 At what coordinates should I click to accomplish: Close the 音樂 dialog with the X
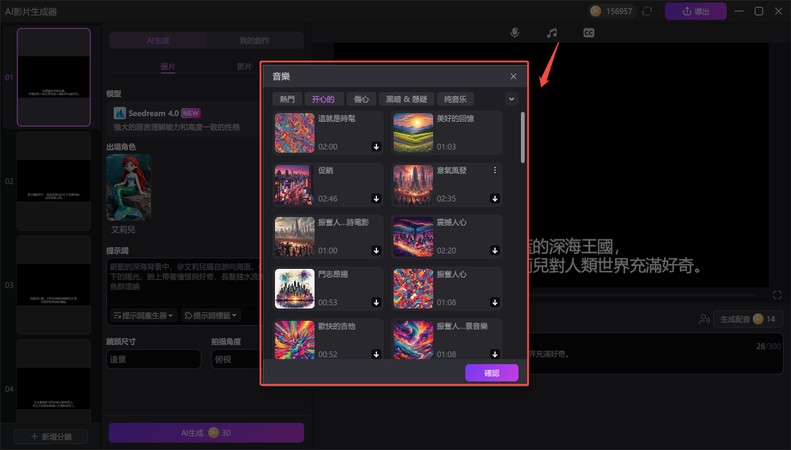coord(513,76)
